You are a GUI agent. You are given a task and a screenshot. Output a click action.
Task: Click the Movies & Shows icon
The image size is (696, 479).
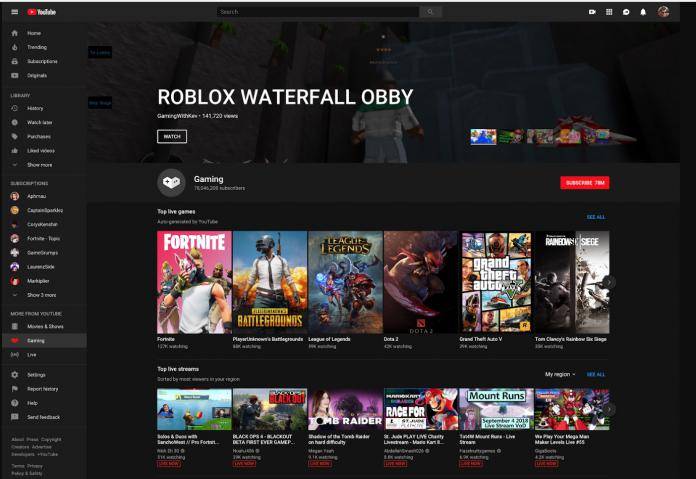click(x=15, y=326)
